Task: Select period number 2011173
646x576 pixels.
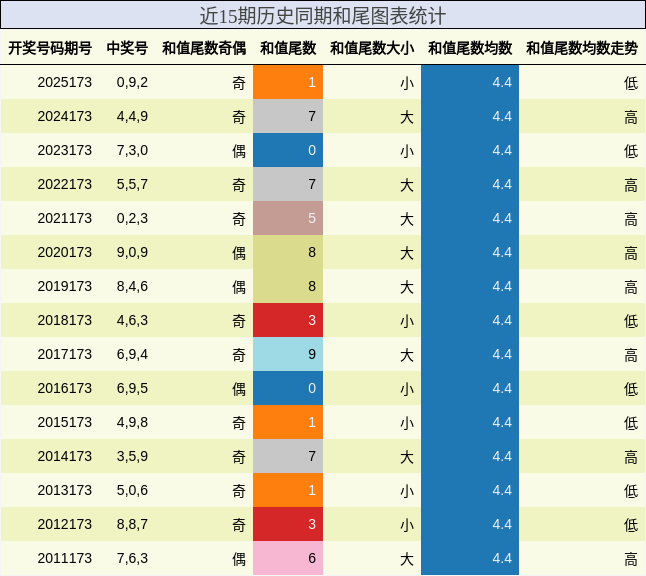Action: click(x=65, y=558)
